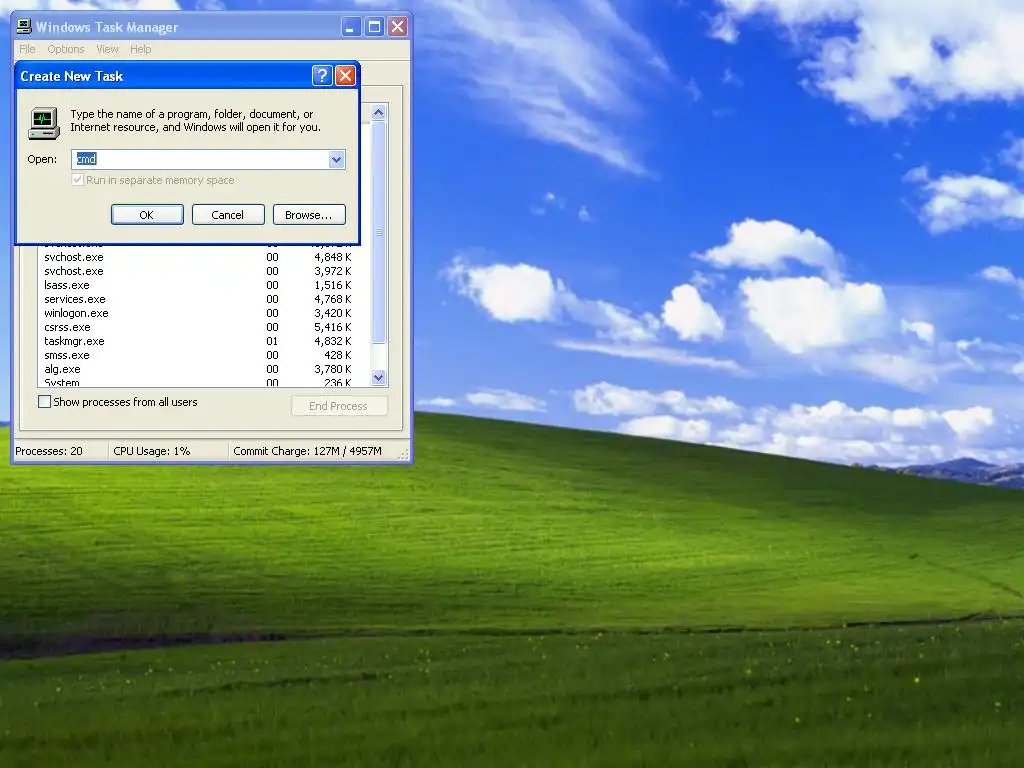Minimize the Windows Task Manager window
1024x768 pixels.
(351, 27)
